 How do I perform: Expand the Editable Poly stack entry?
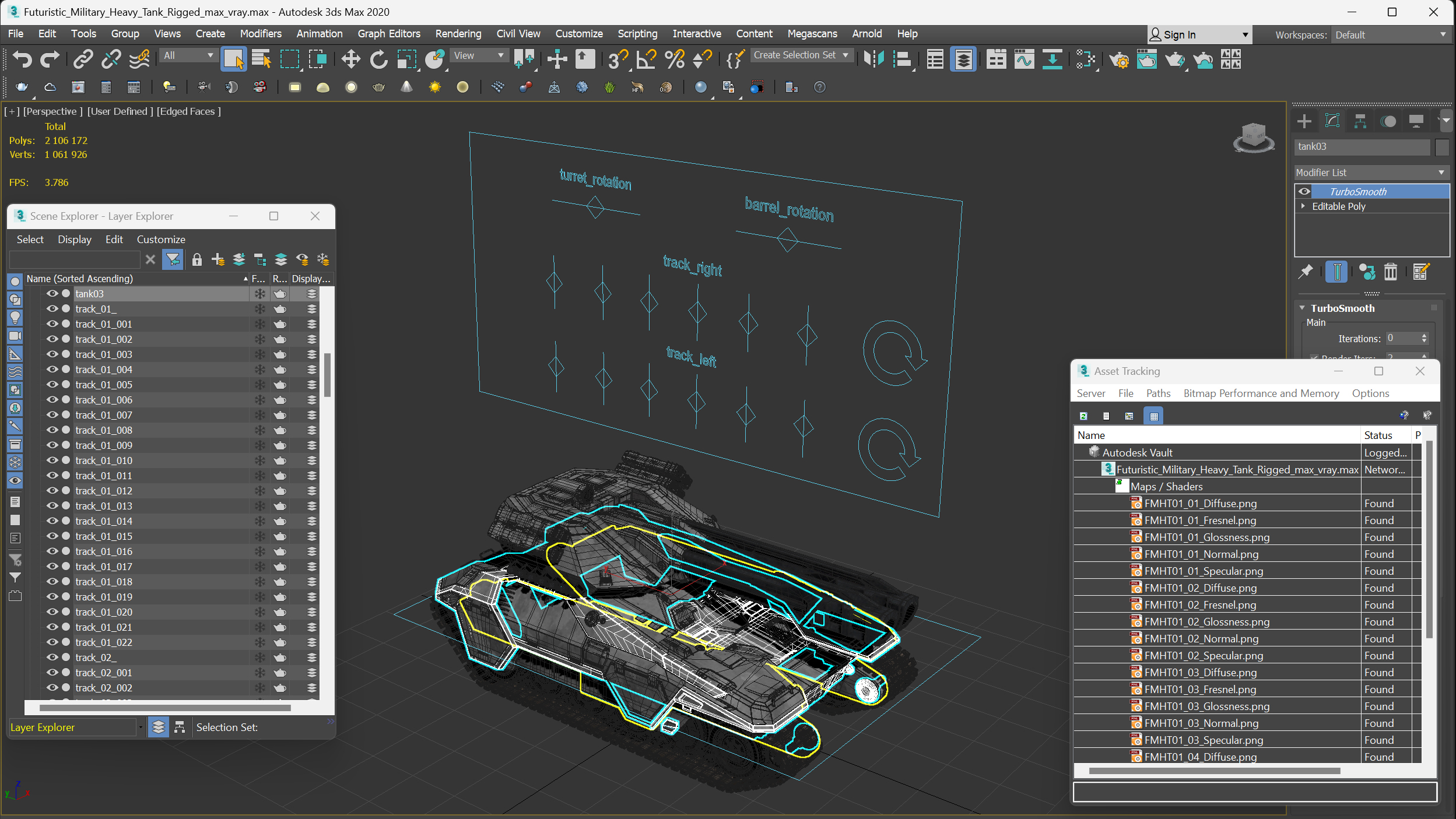[x=1303, y=206]
